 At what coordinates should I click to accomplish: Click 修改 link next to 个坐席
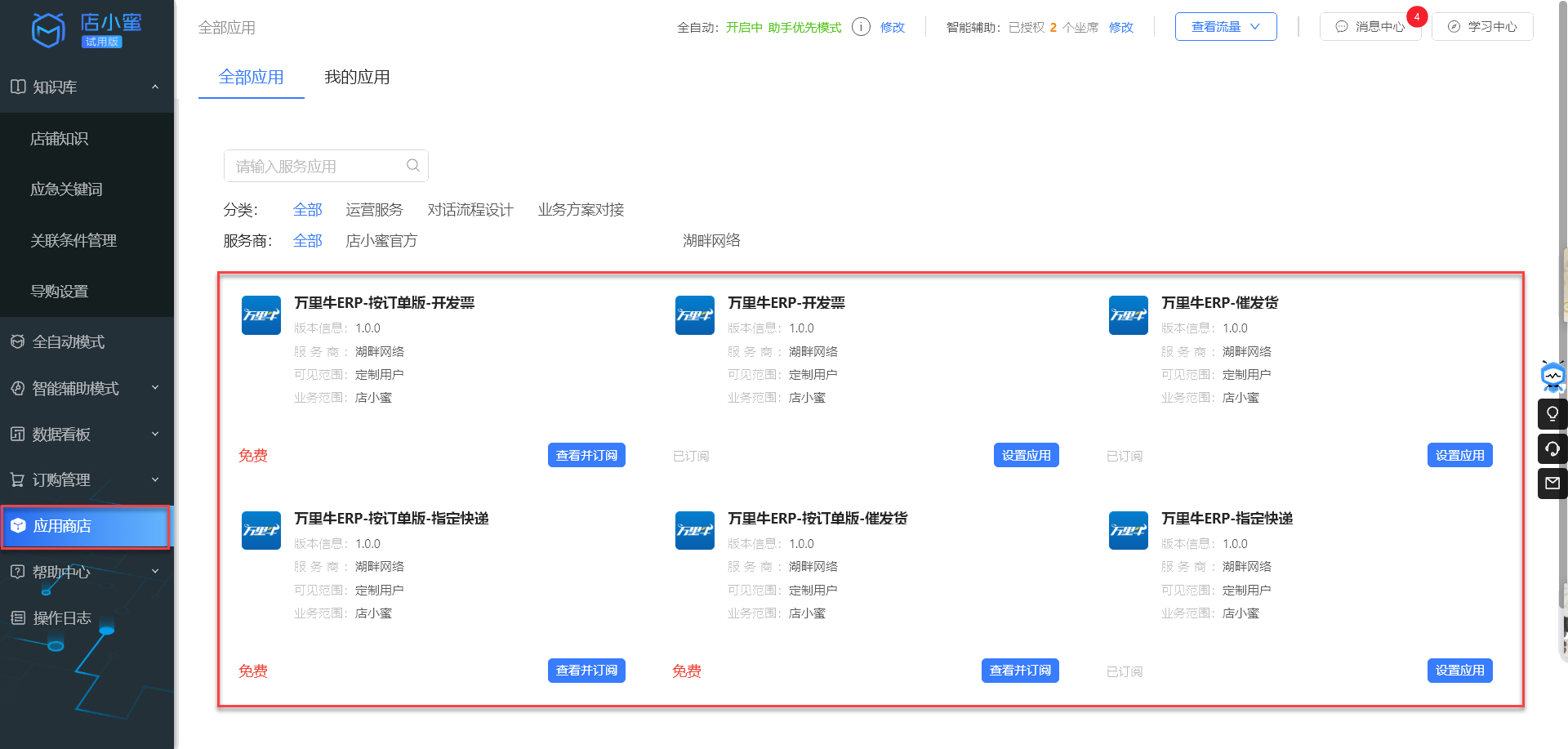[x=1121, y=27]
